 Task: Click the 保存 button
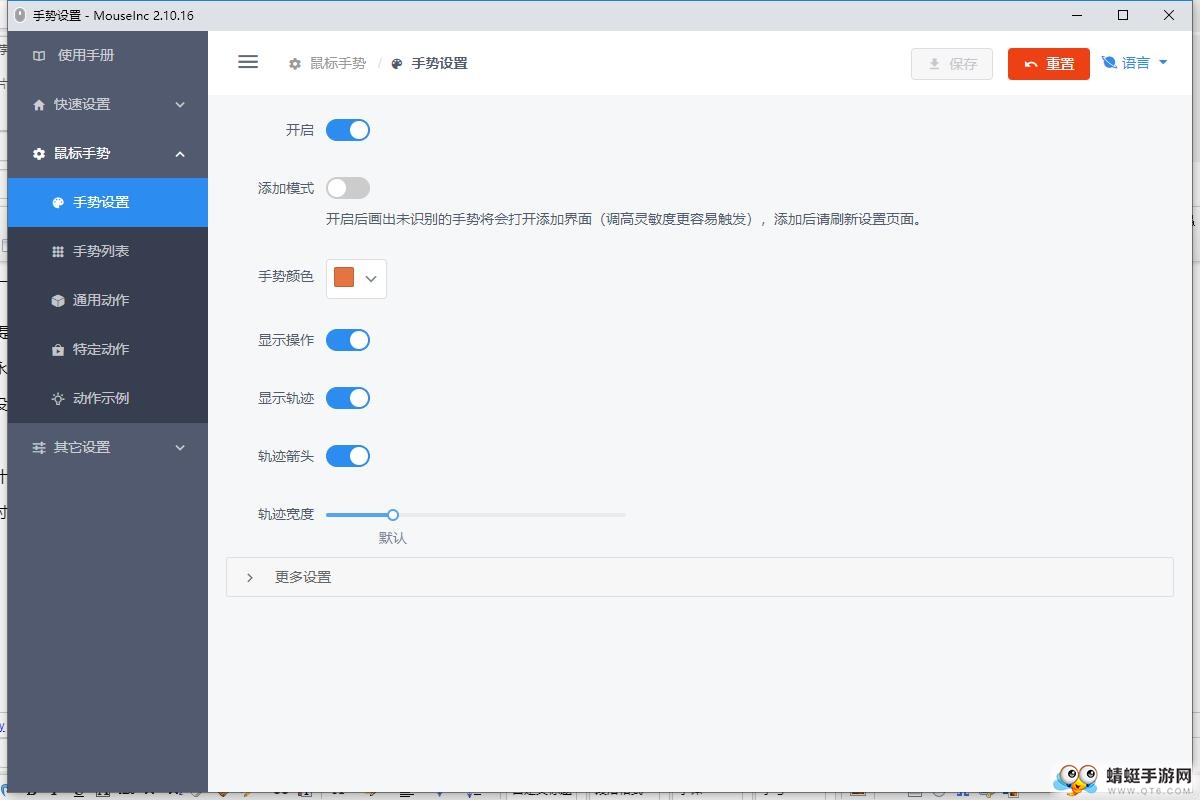(952, 64)
